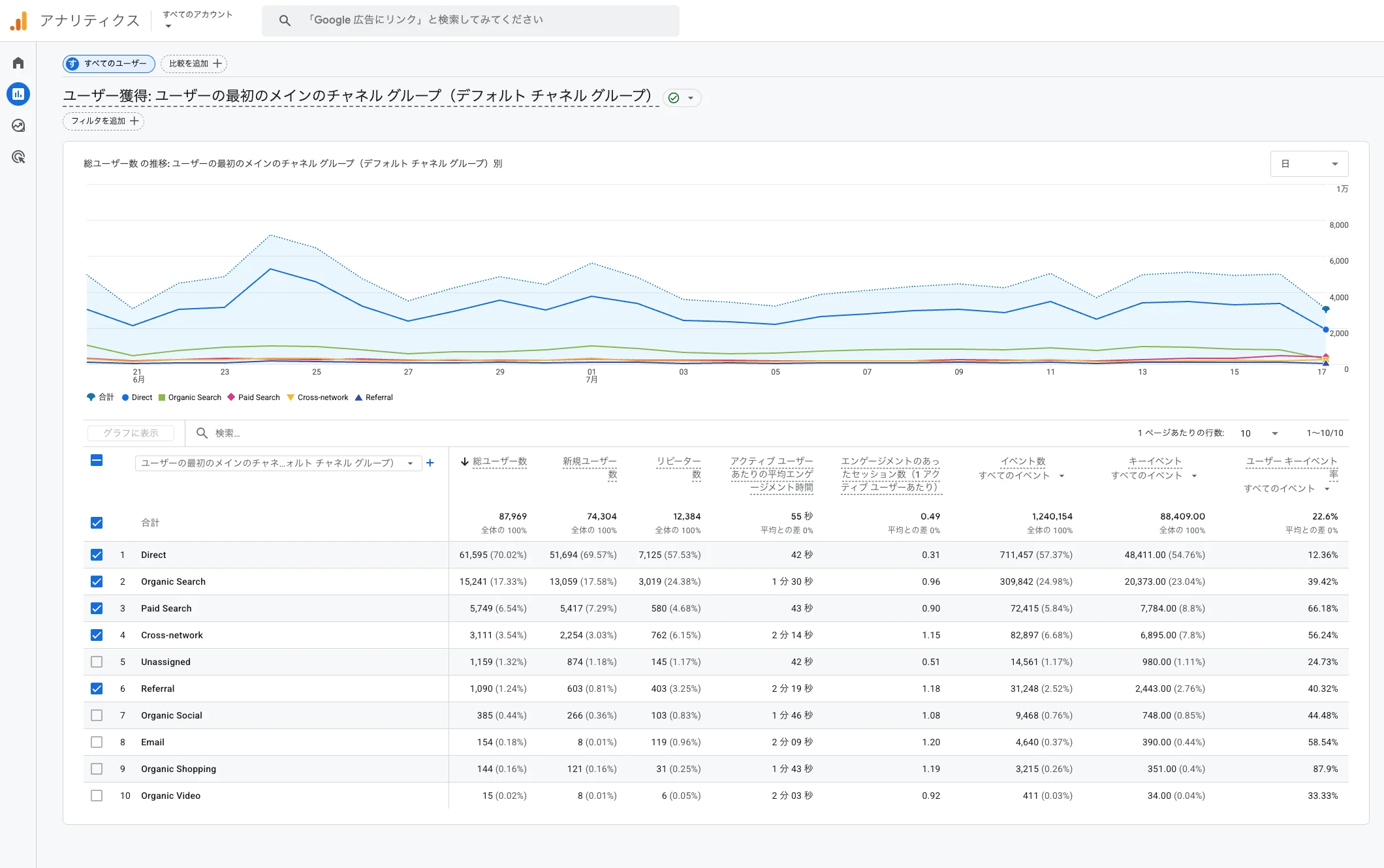Viewport: 1384px width, 868px height.
Task: Focus the Google 広告にリンク search field
Action: (470, 20)
